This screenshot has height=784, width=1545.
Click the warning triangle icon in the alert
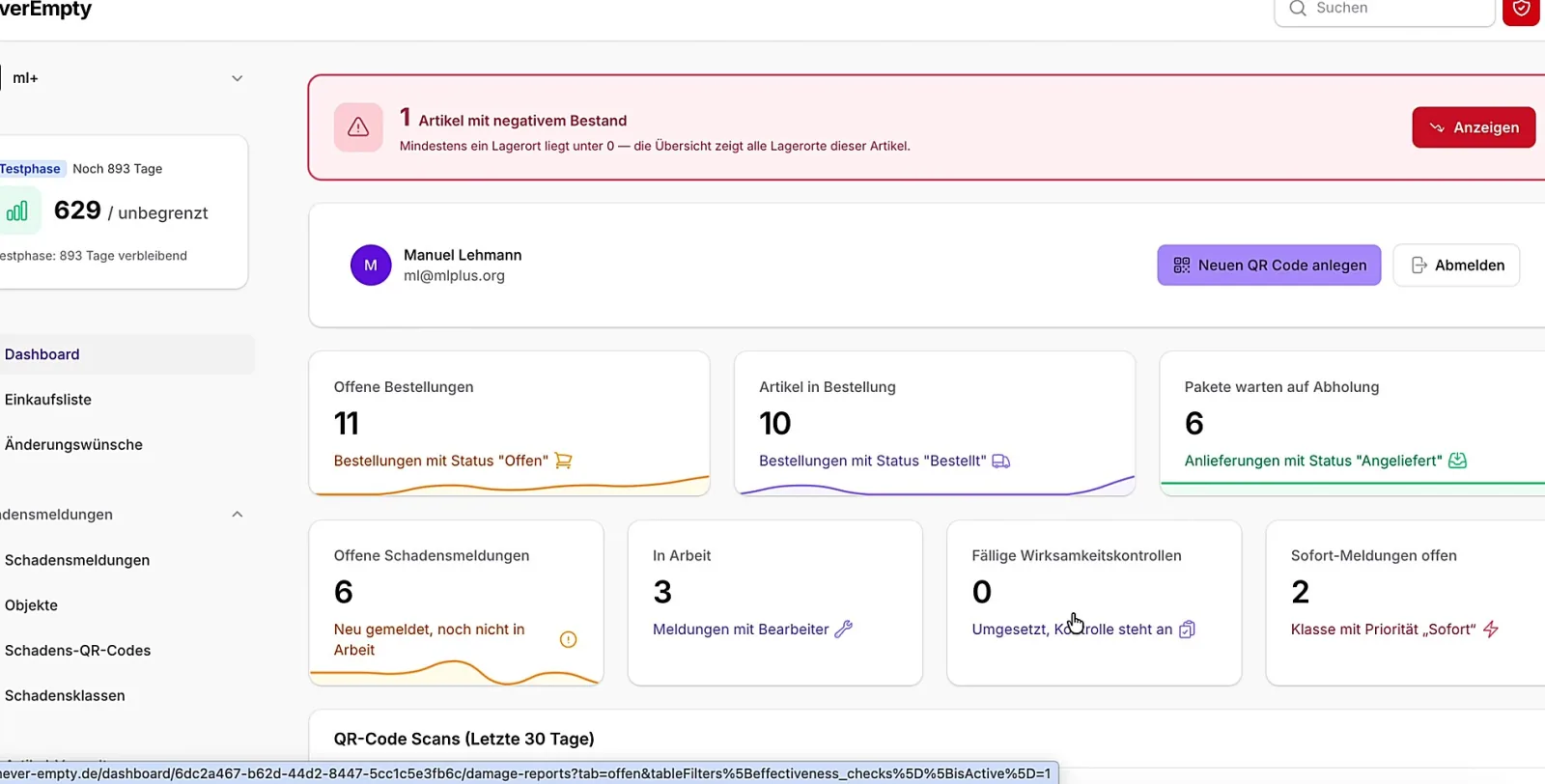358,127
